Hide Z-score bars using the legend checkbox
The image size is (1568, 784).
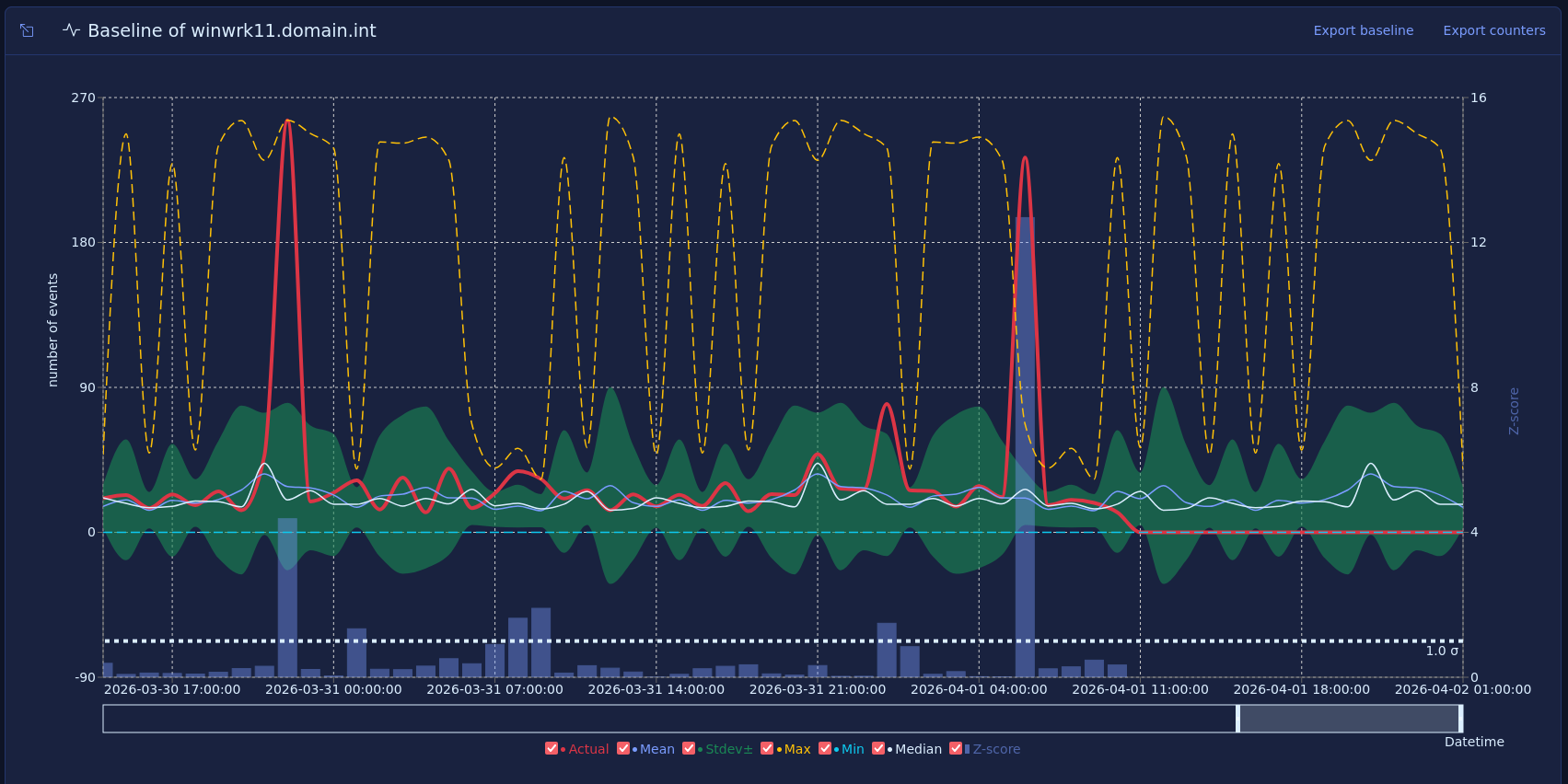[x=956, y=749]
